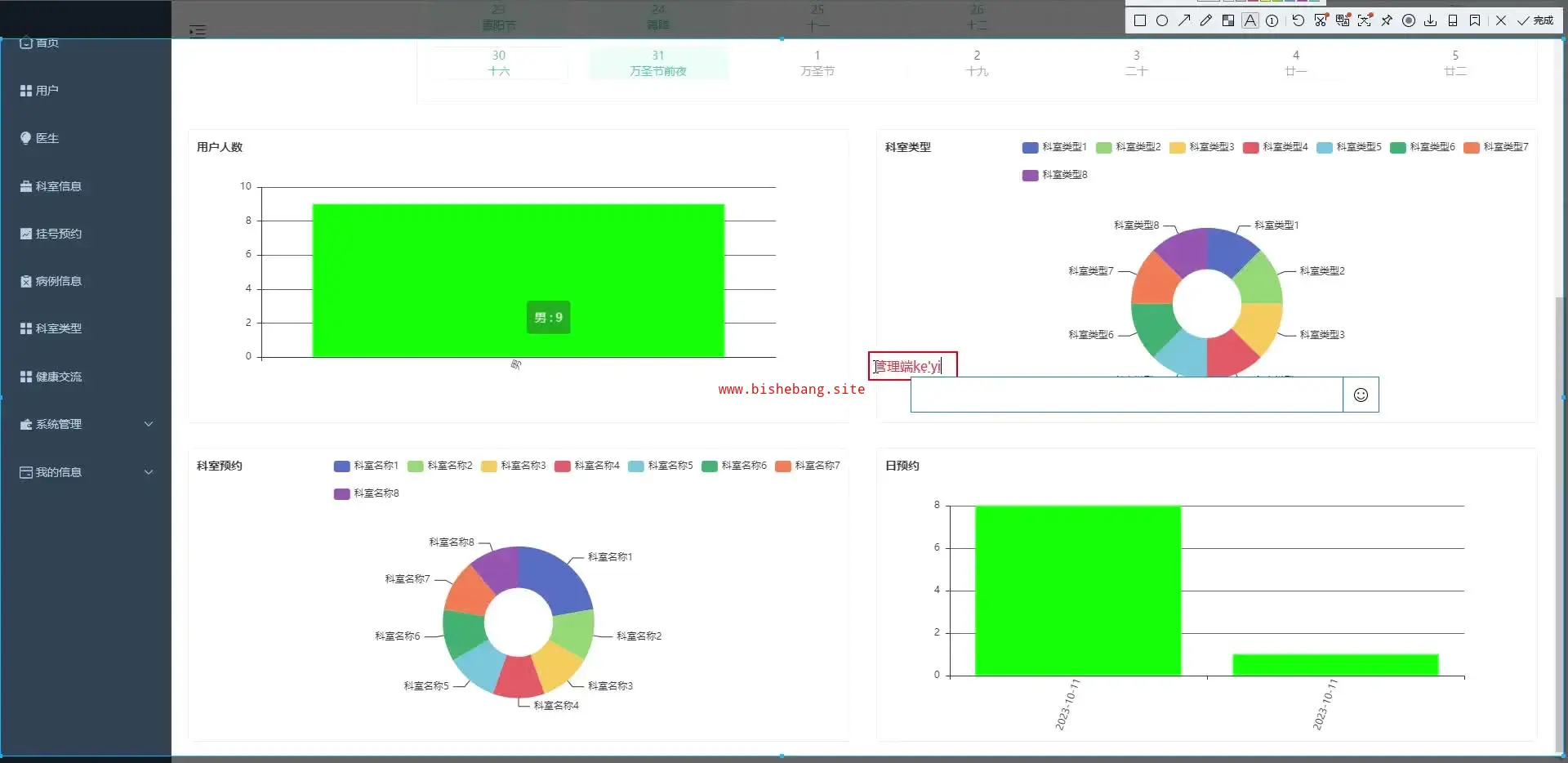Click the 完成 button
Image resolution: width=1568 pixels, height=763 pixels.
tap(1536, 20)
